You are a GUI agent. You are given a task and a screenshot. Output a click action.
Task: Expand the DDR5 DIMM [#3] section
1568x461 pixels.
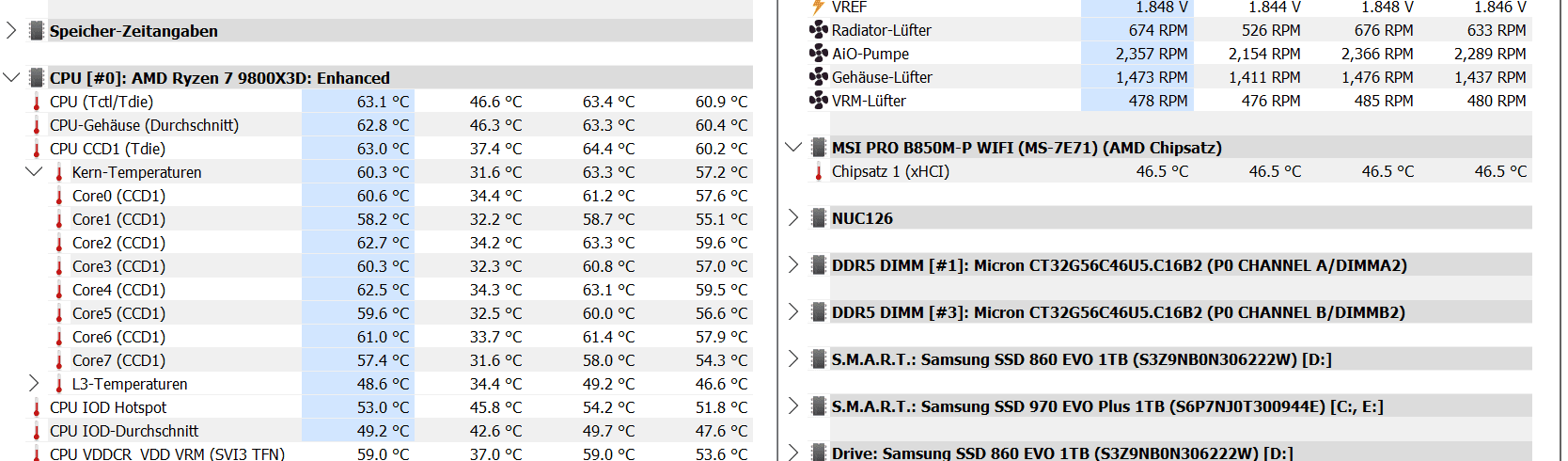click(793, 311)
